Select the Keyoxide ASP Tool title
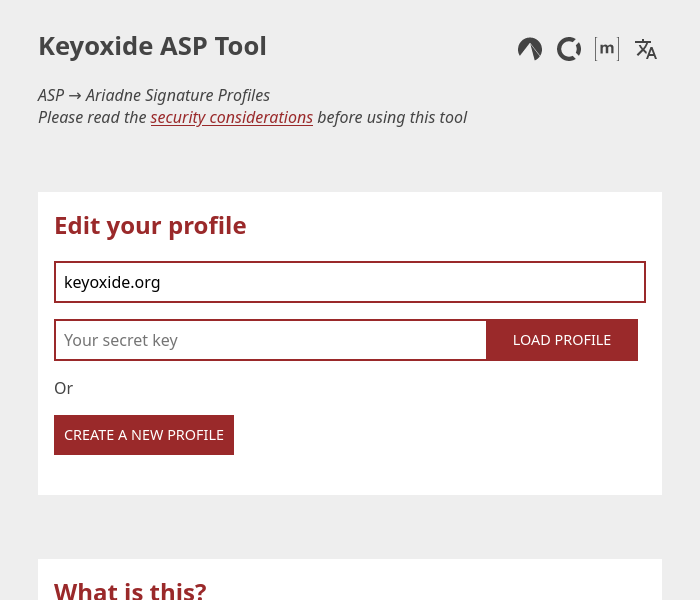700x600 pixels. coord(153,46)
